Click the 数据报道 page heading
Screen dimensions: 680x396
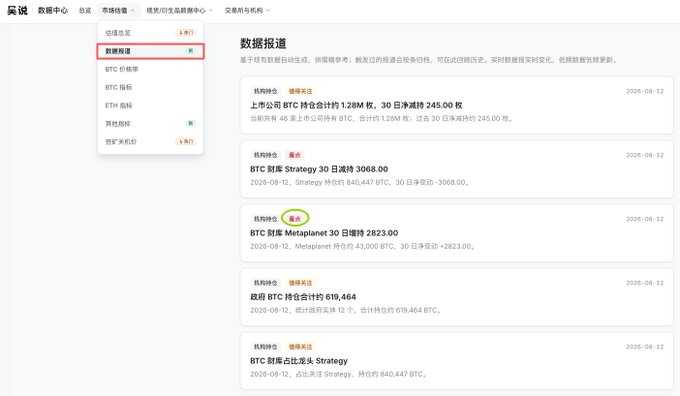[x=263, y=43]
